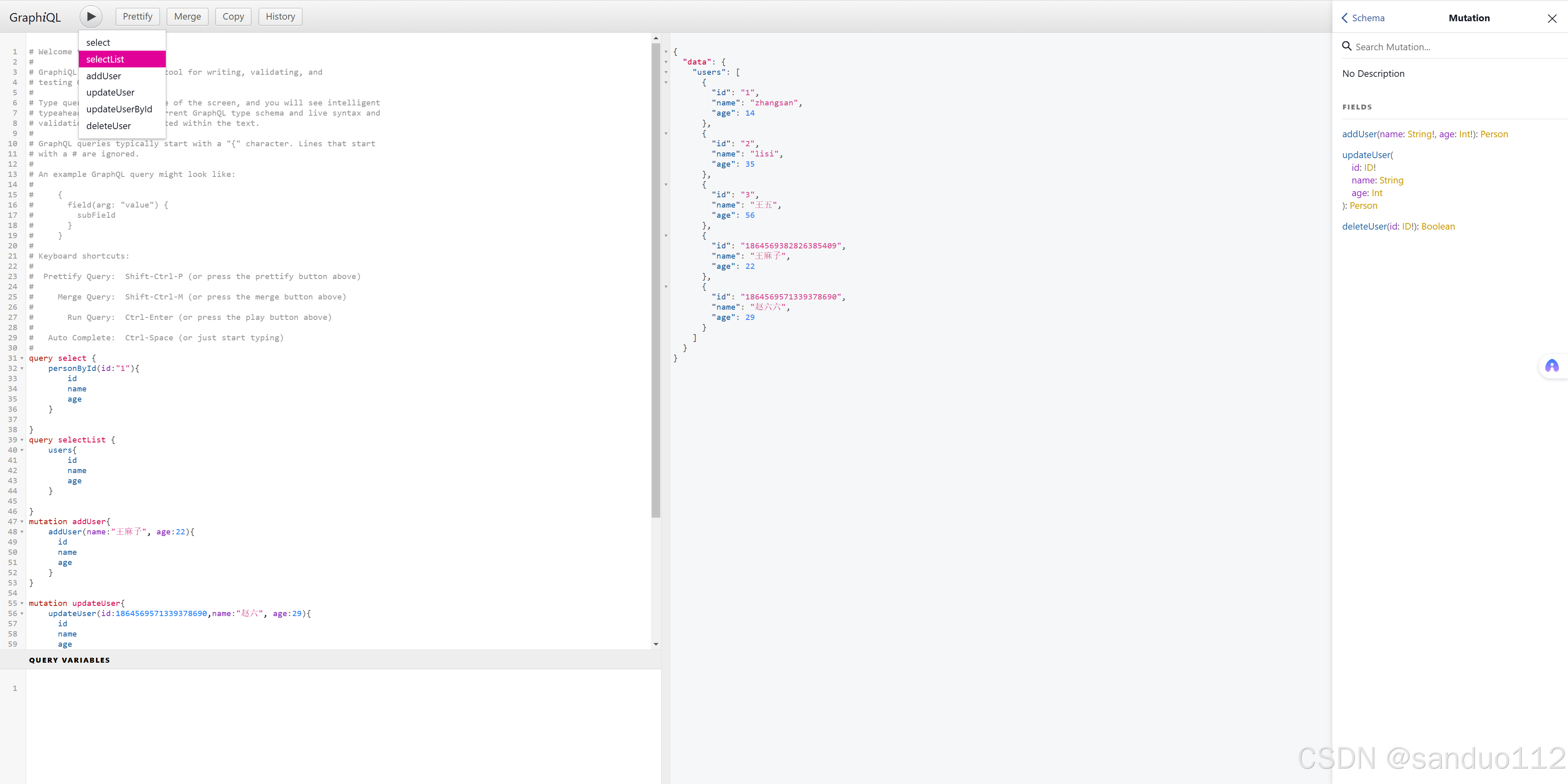Open Person return type of addUser
Screen dimensions: 1568x784
point(1494,134)
